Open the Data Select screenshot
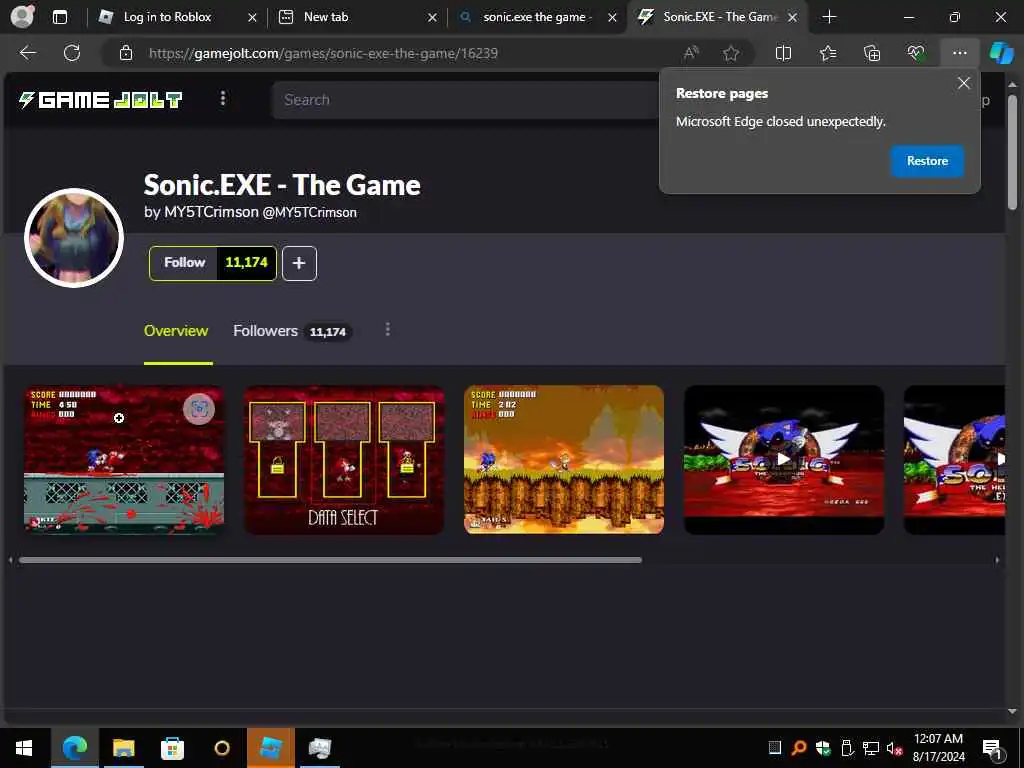The image size is (1024, 768). pos(344,460)
